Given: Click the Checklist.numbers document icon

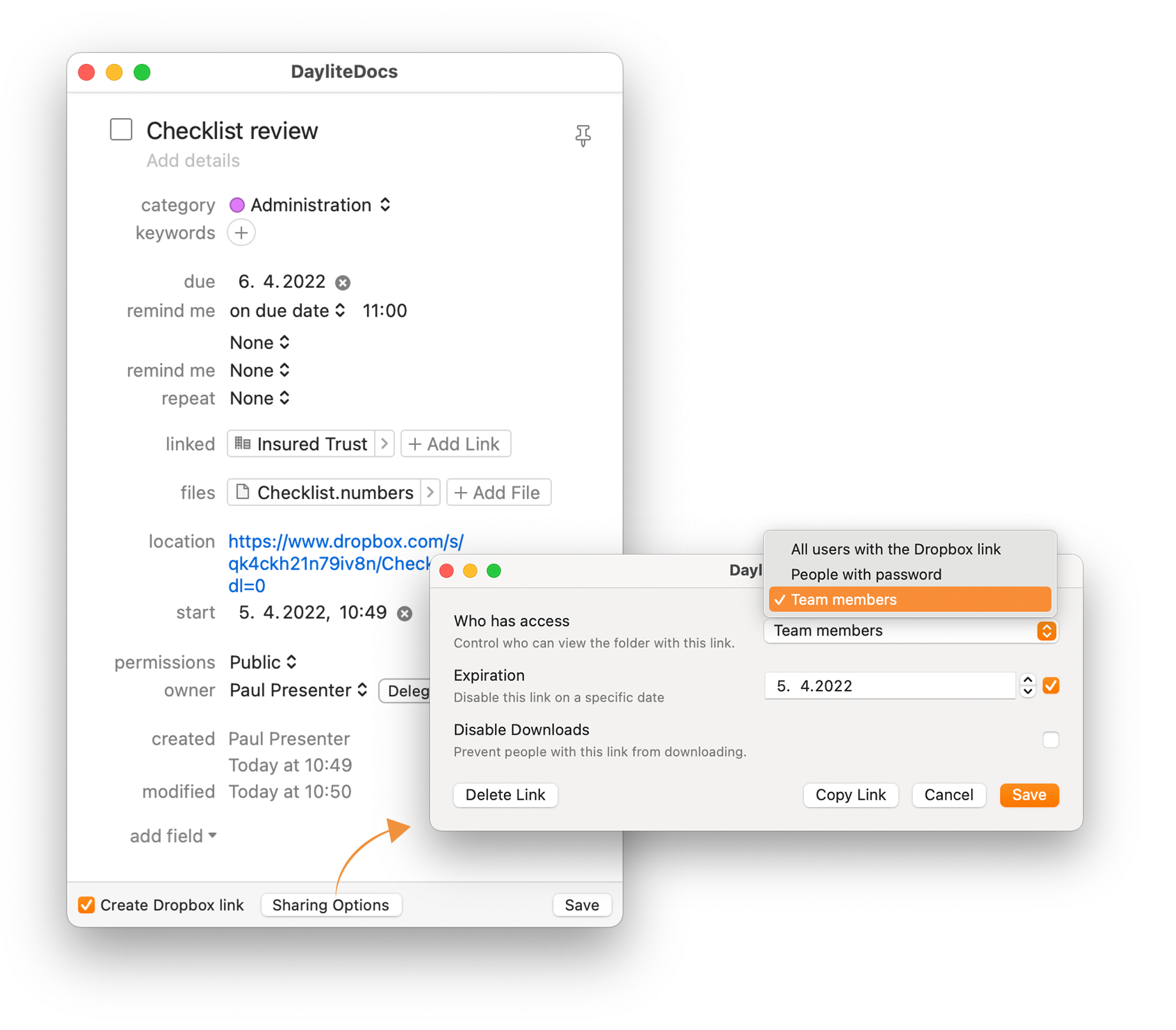Looking at the screenshot, I should (x=242, y=492).
